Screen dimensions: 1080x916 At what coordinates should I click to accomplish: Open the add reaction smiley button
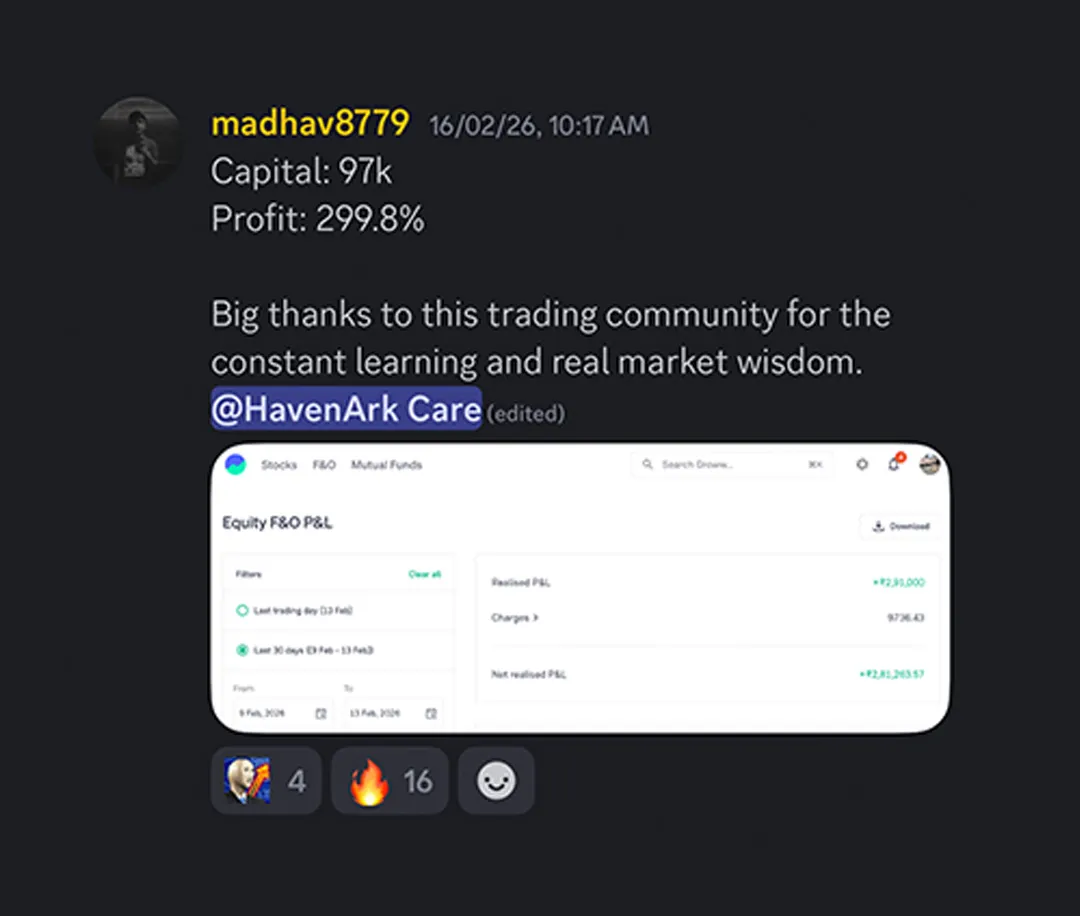coord(496,781)
